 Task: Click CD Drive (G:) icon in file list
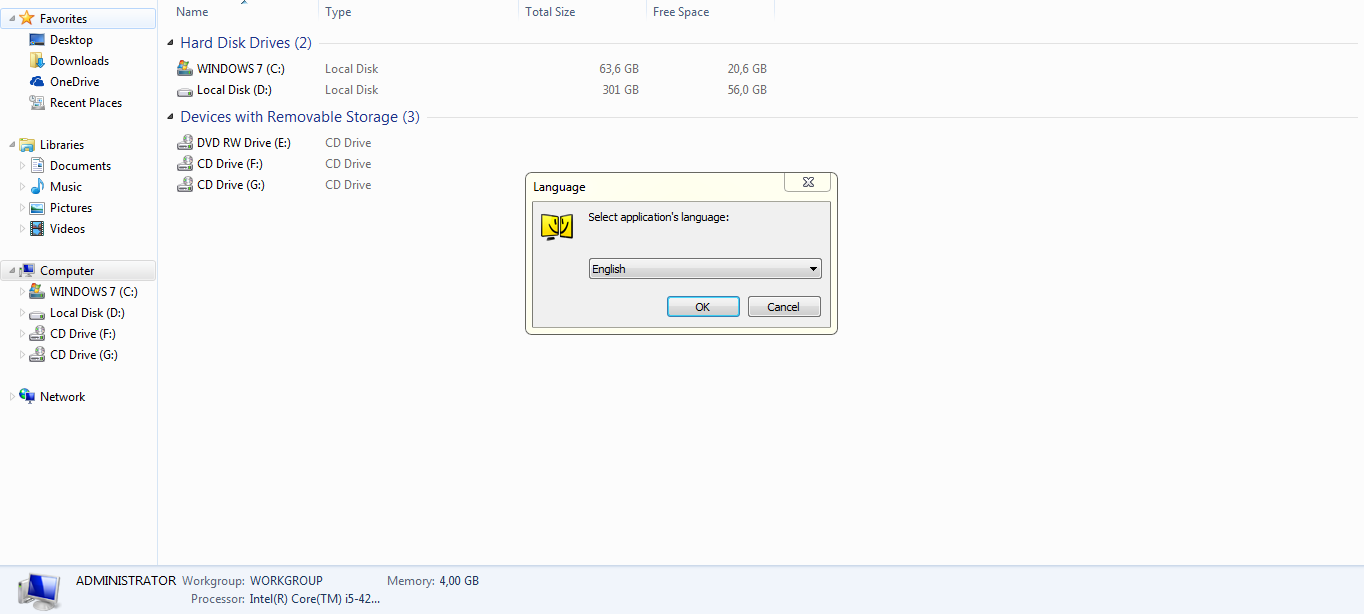coord(184,185)
